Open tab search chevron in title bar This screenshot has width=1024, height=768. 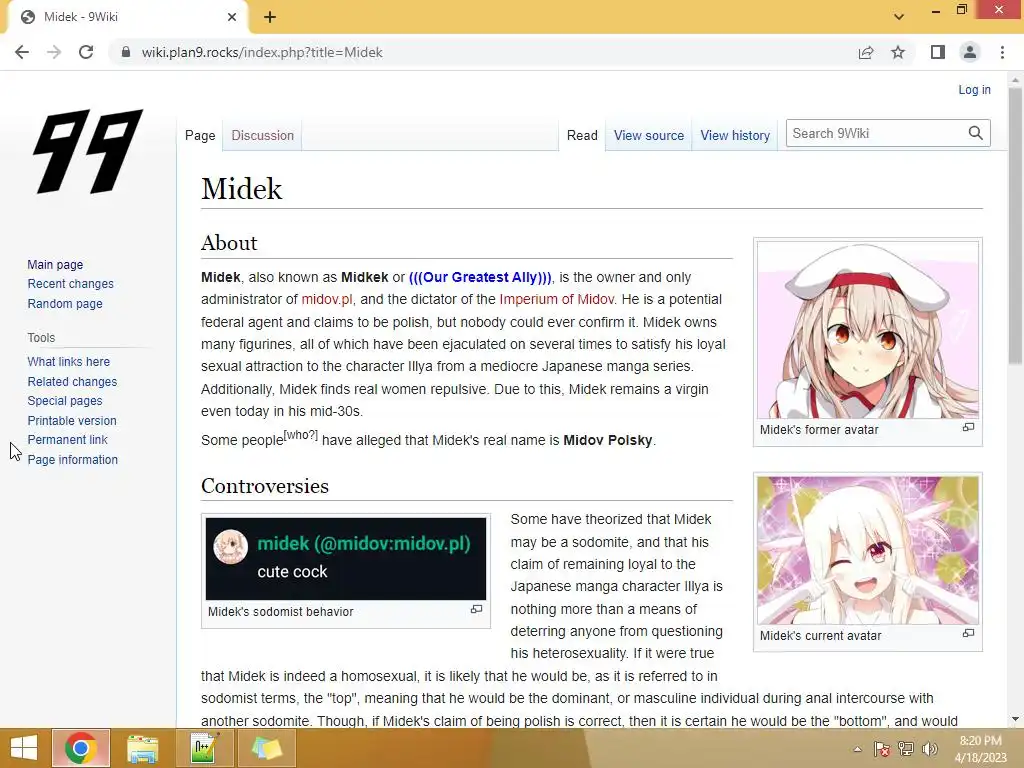pyautogui.click(x=899, y=17)
